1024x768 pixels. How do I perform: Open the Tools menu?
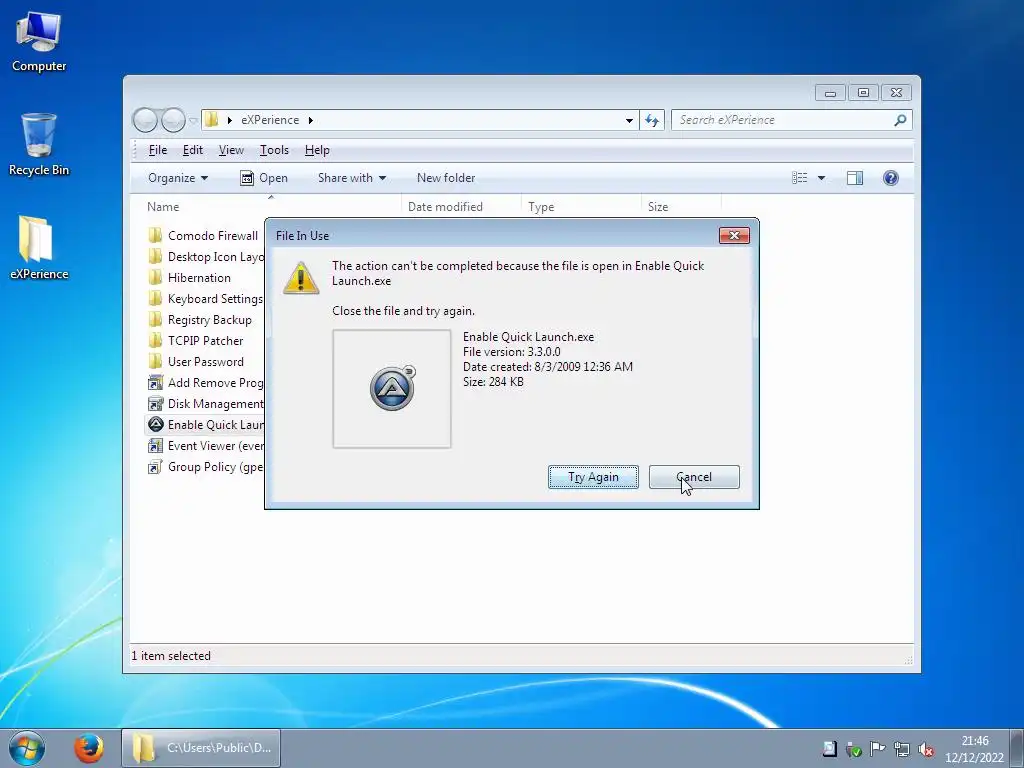pos(274,150)
